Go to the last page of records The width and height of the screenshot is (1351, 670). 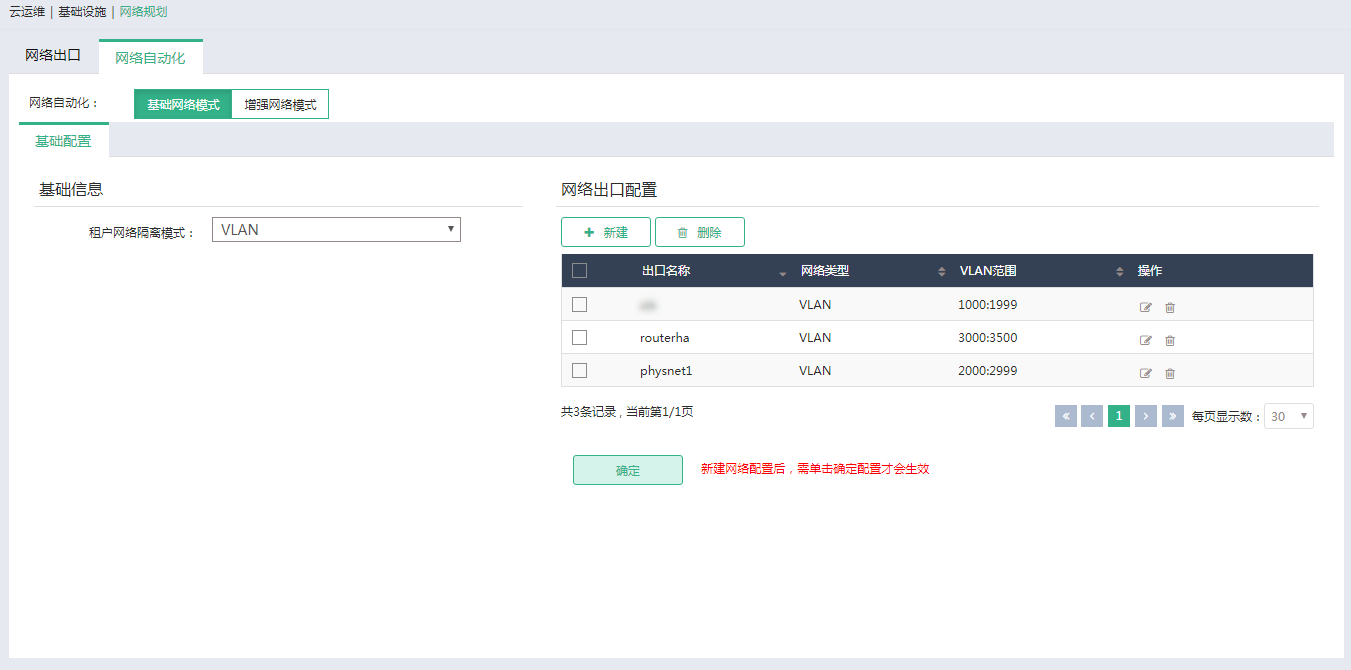pos(1173,416)
